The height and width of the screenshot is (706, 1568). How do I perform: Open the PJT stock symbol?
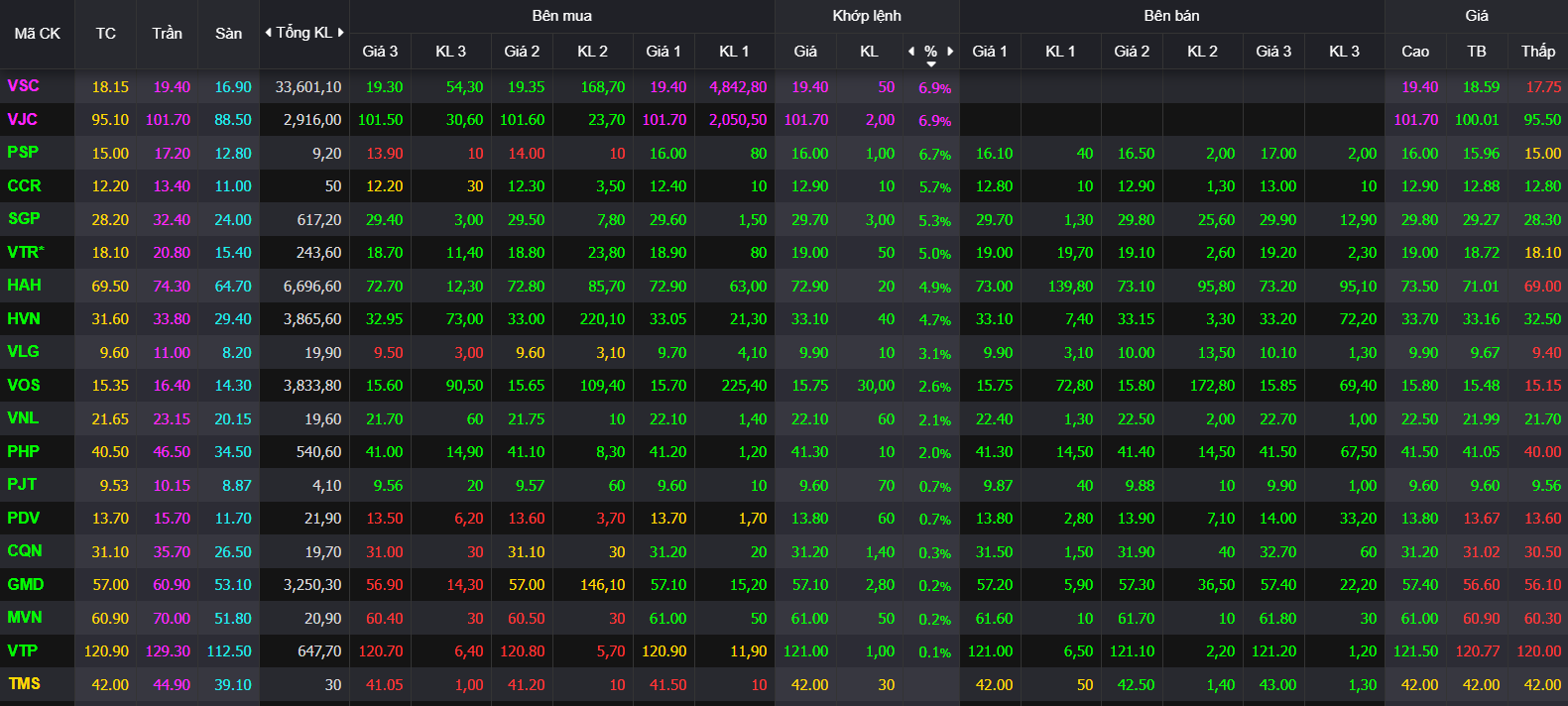[x=22, y=485]
